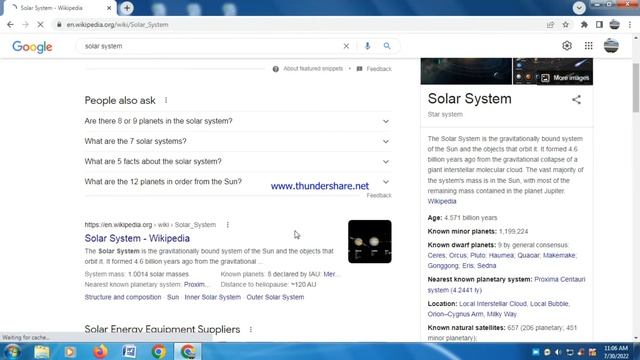Bookmark this page with the star icon
Viewport: 640px width, 360px height.
[565, 24]
